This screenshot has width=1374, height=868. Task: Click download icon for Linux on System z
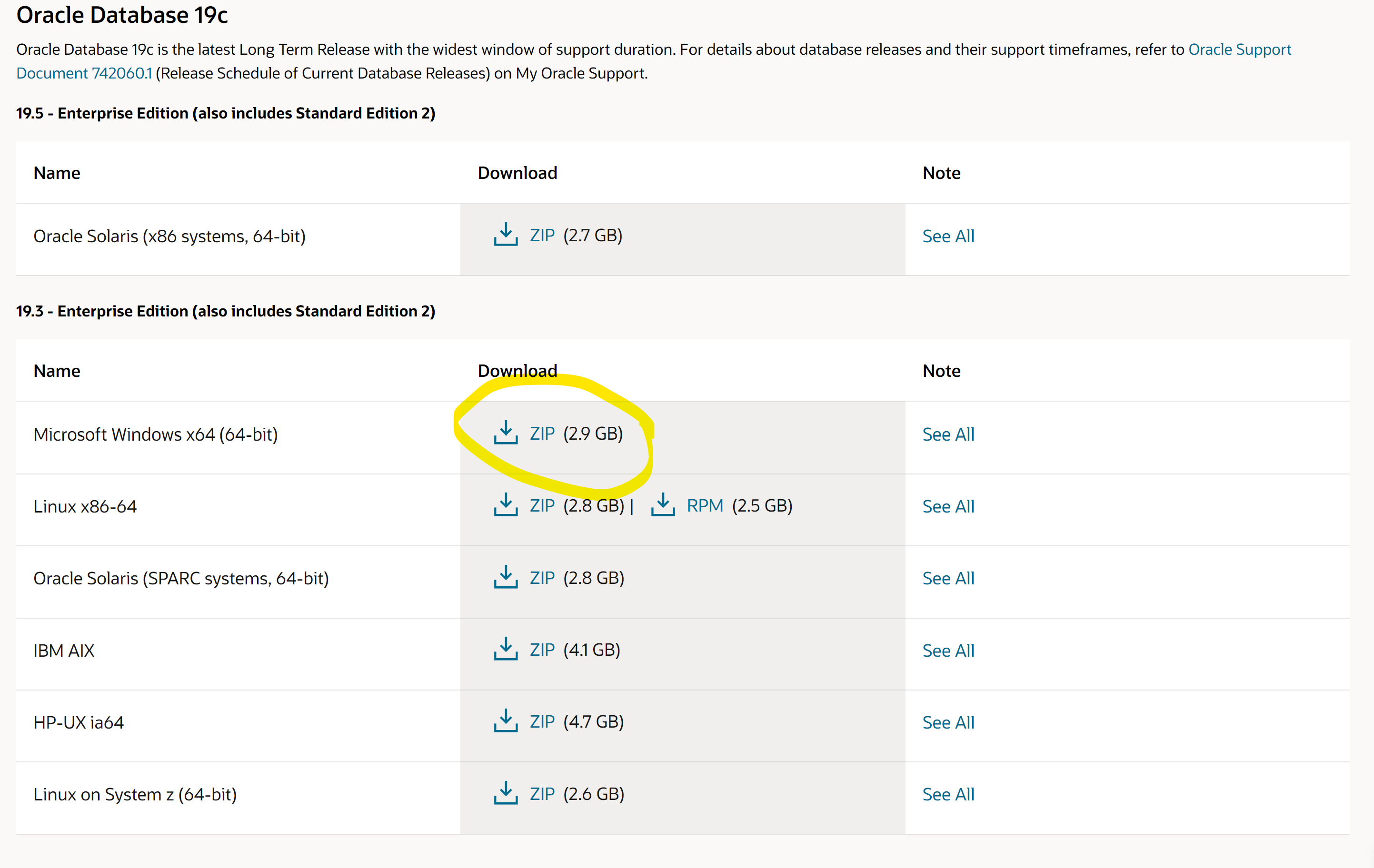click(506, 794)
